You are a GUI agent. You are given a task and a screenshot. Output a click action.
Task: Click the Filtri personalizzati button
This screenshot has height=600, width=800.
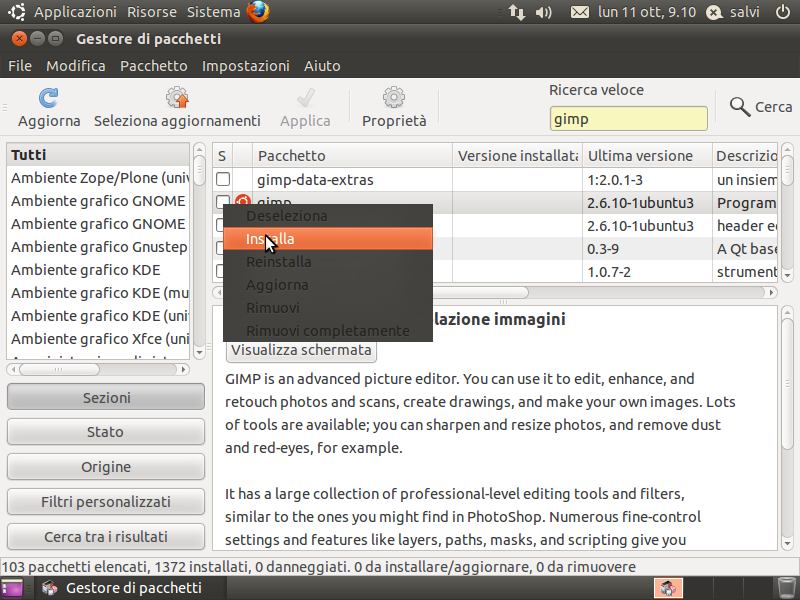(106, 502)
